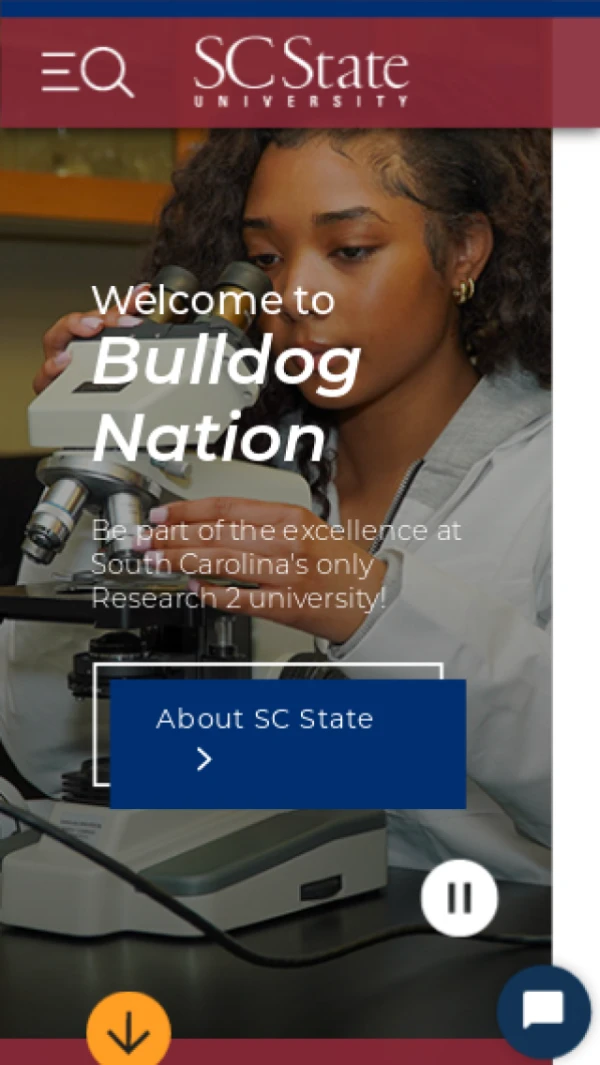Screen dimensions: 600x1065
Task: Click the "UNIVERSITY" text under the logo
Action: [301, 101]
